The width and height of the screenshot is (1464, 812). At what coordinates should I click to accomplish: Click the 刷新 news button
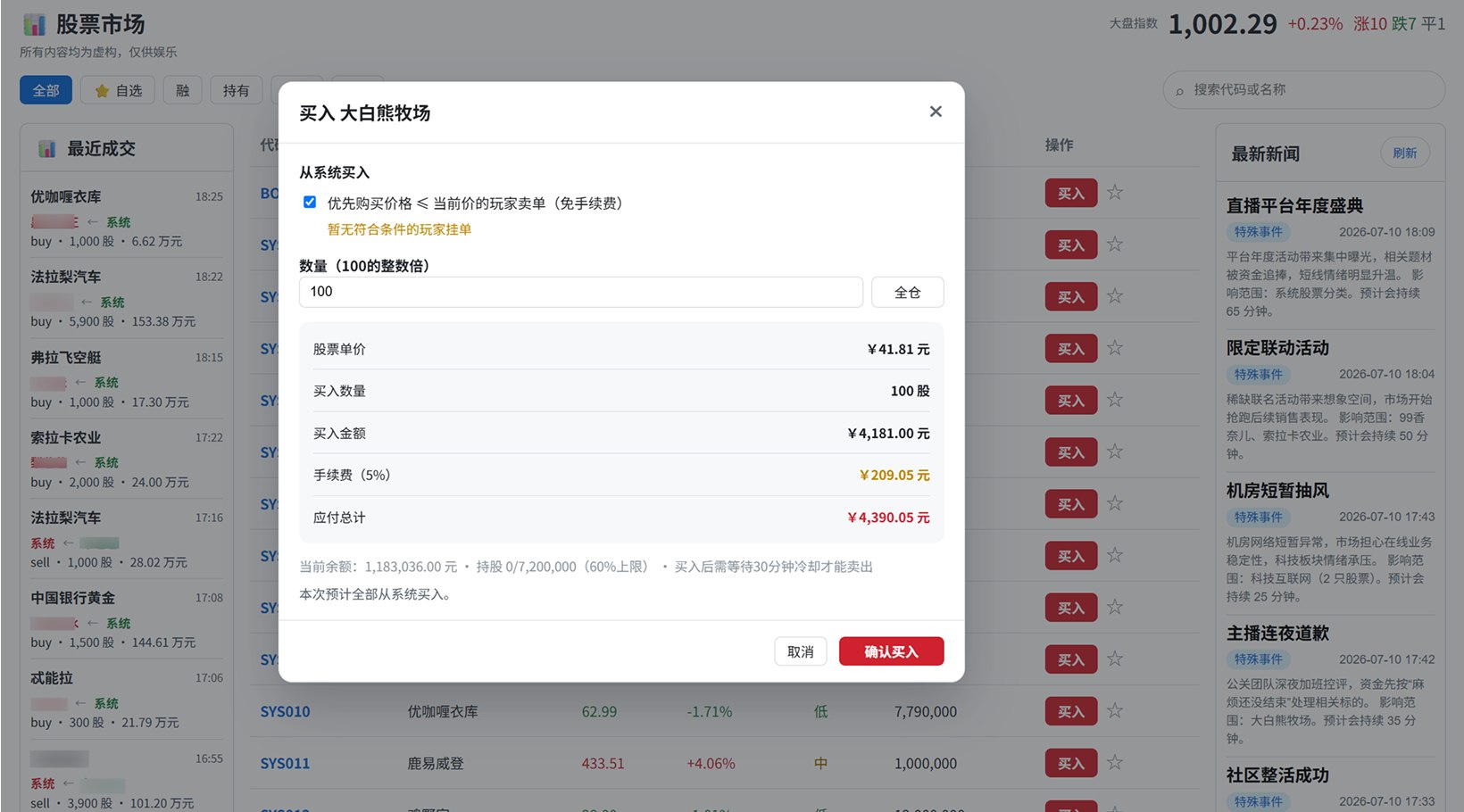tap(1404, 153)
